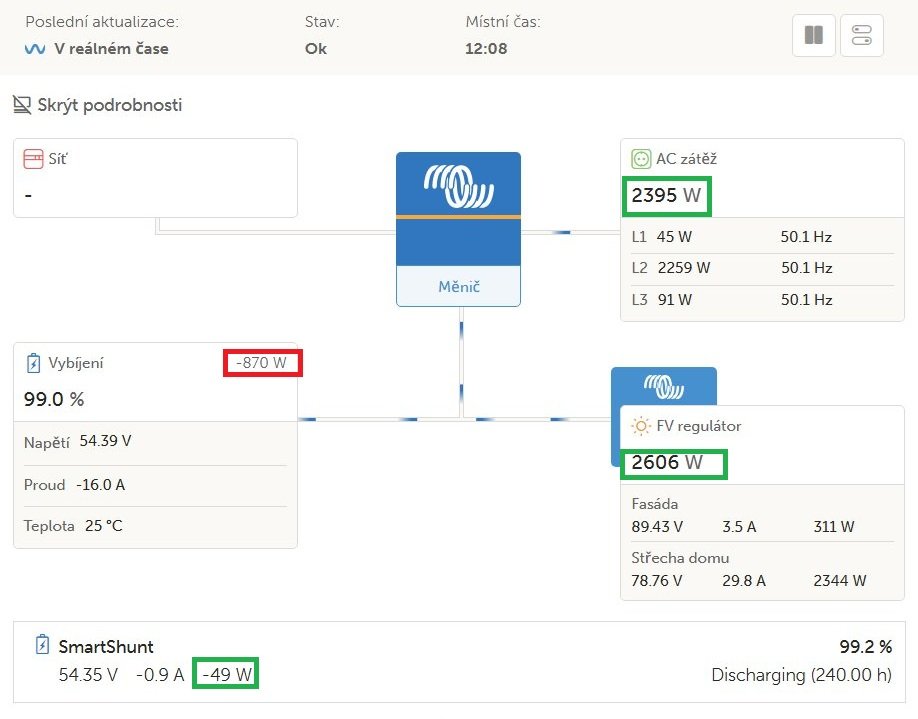Viewport: 918px width, 719px height.
Task: Click the FV regulátor 2606 W value
Action: click(667, 463)
